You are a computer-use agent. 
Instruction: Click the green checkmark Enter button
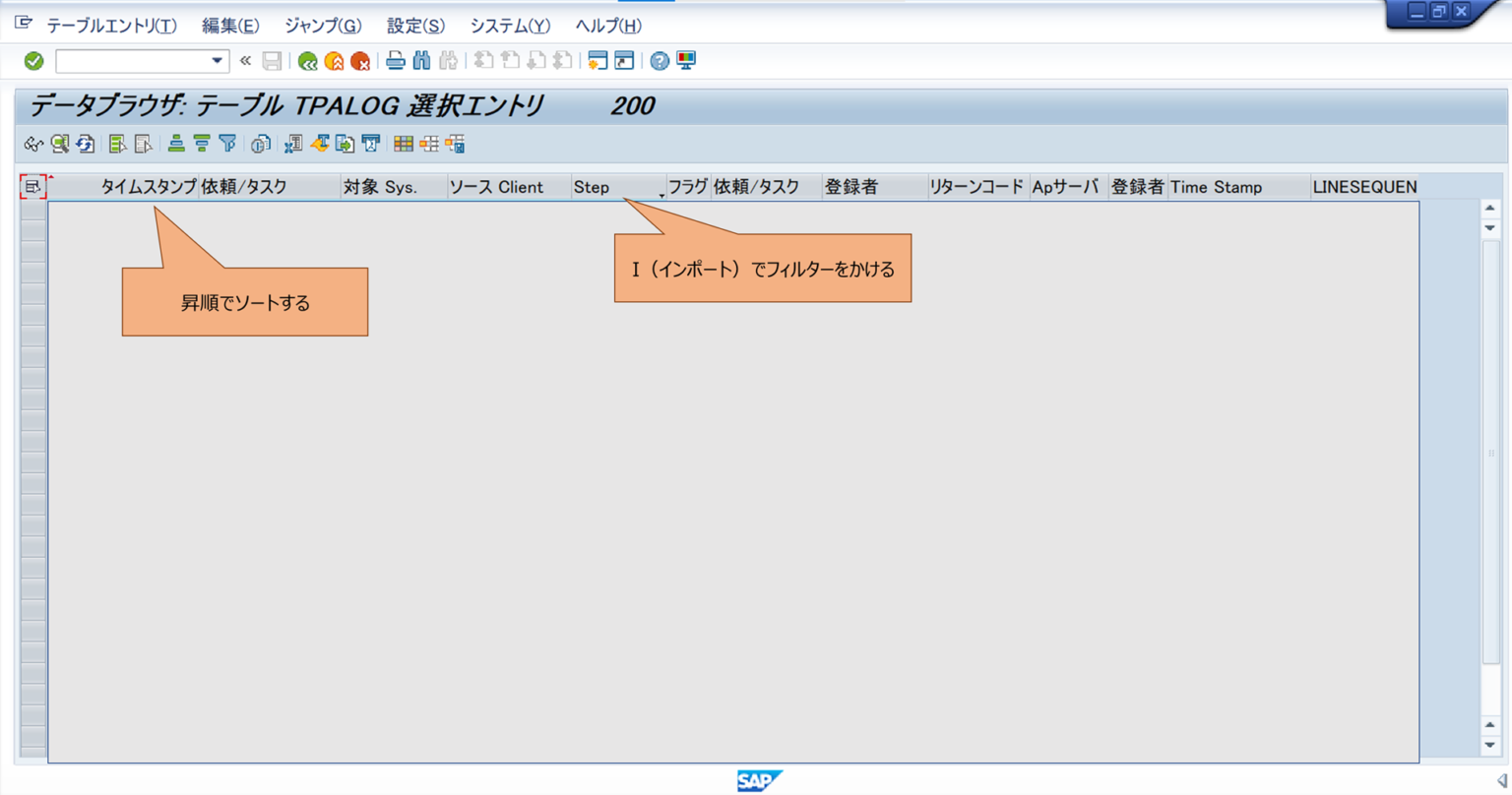coord(32,60)
